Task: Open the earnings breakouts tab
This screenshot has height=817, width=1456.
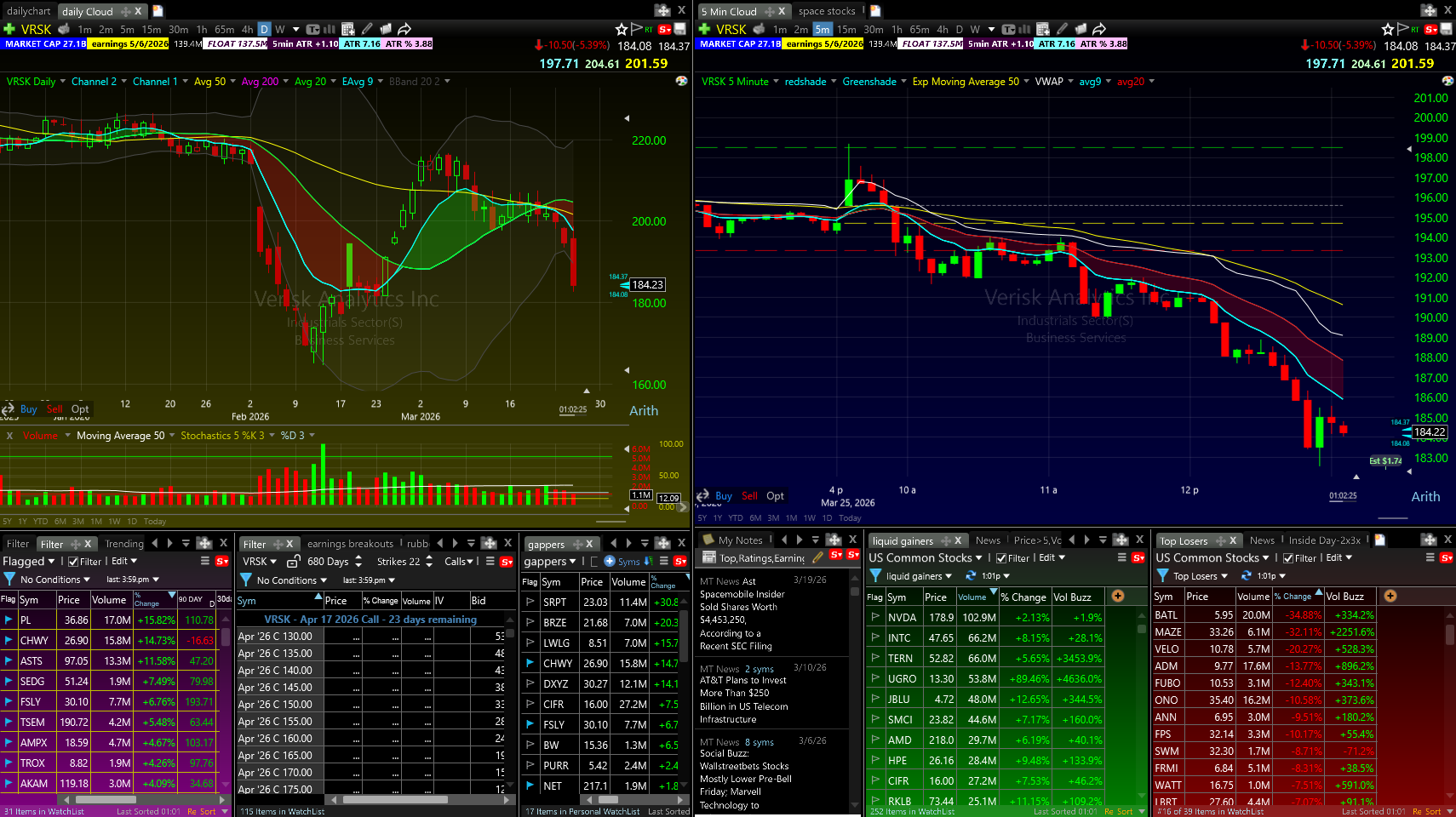Action: (x=350, y=544)
